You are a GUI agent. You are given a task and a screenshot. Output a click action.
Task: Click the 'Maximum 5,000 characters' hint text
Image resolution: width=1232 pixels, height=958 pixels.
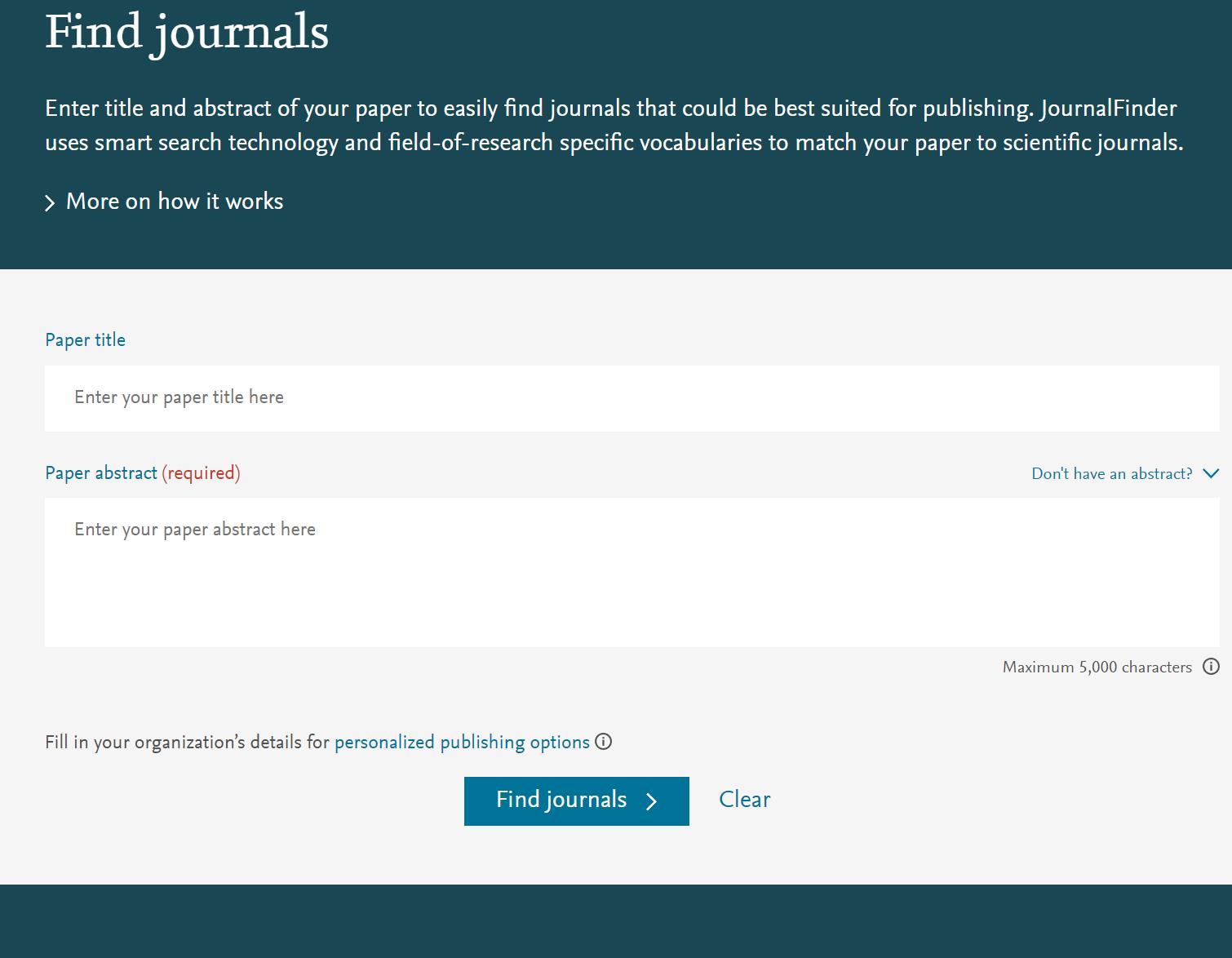tap(1097, 667)
